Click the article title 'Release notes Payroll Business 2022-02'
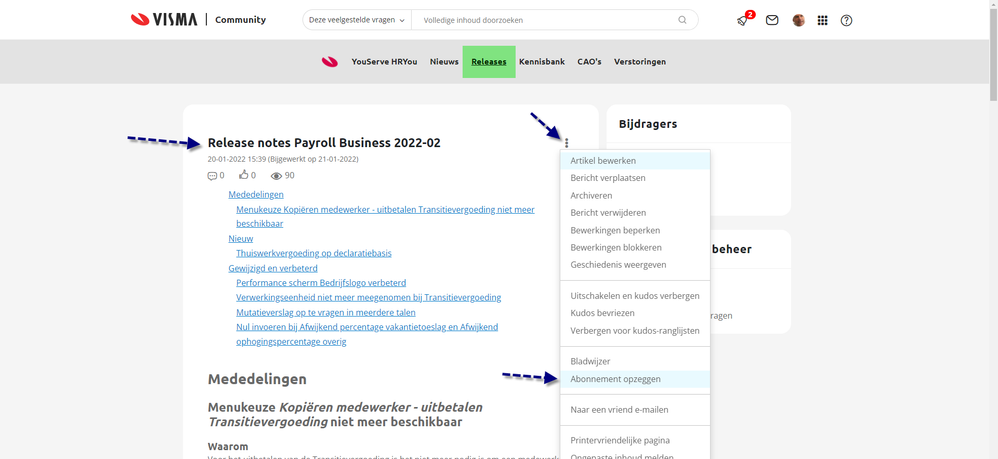The height and width of the screenshot is (459, 998). tap(324, 143)
